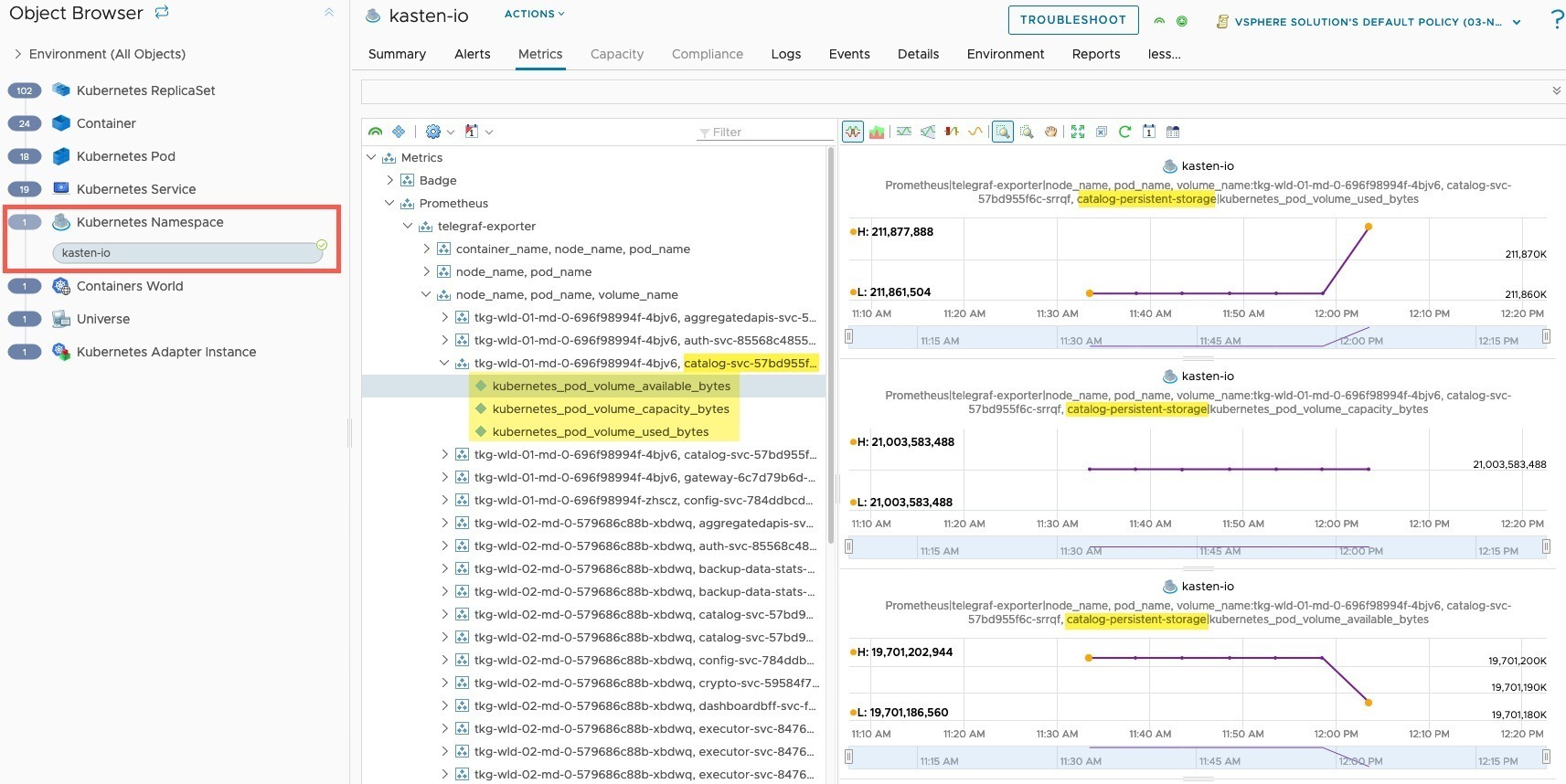Screen dimensions: 1566x784
Task: Toggle anomalies highlighting
Action: coord(952,132)
